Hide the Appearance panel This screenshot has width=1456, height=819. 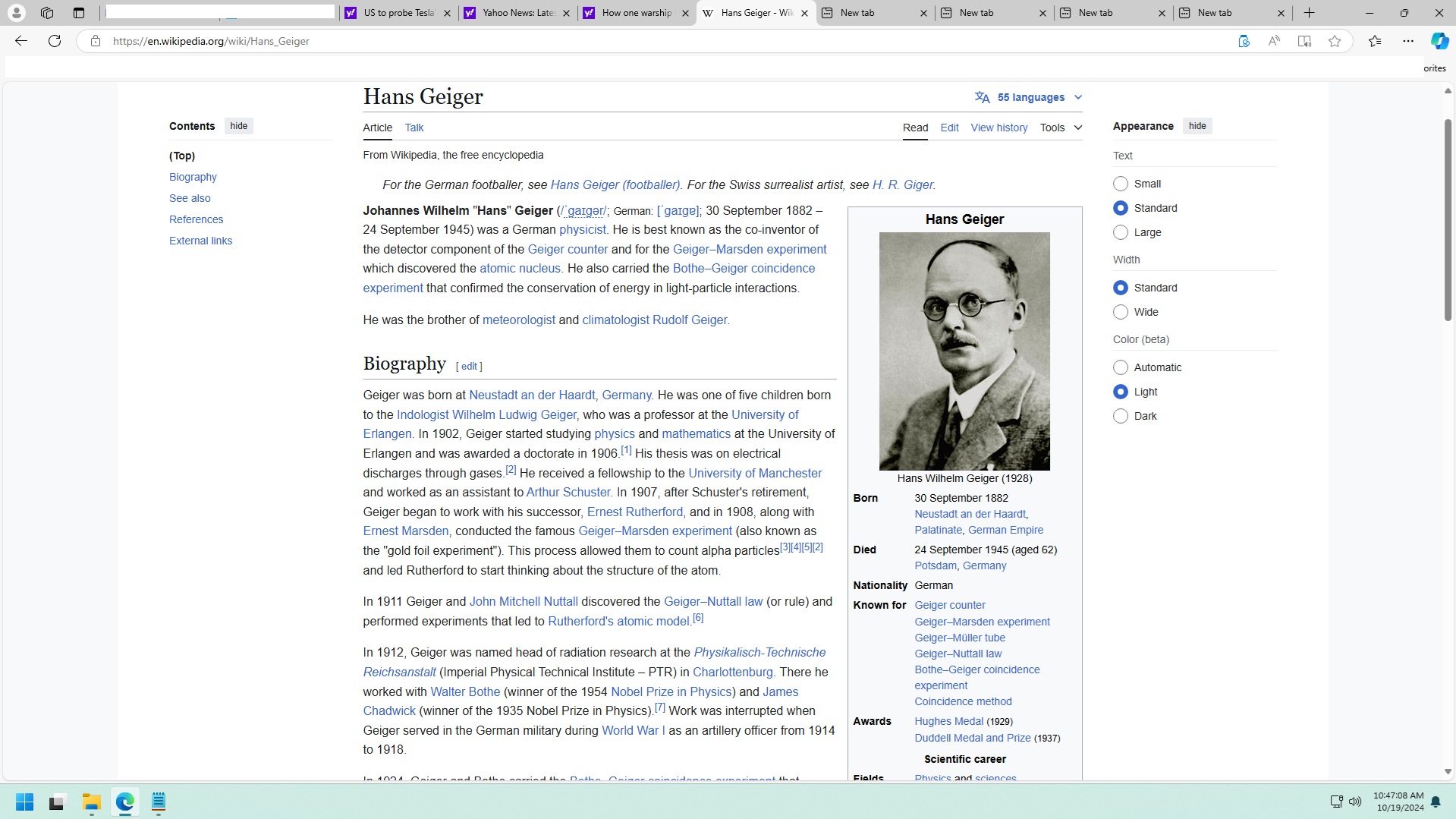pos(1197,126)
